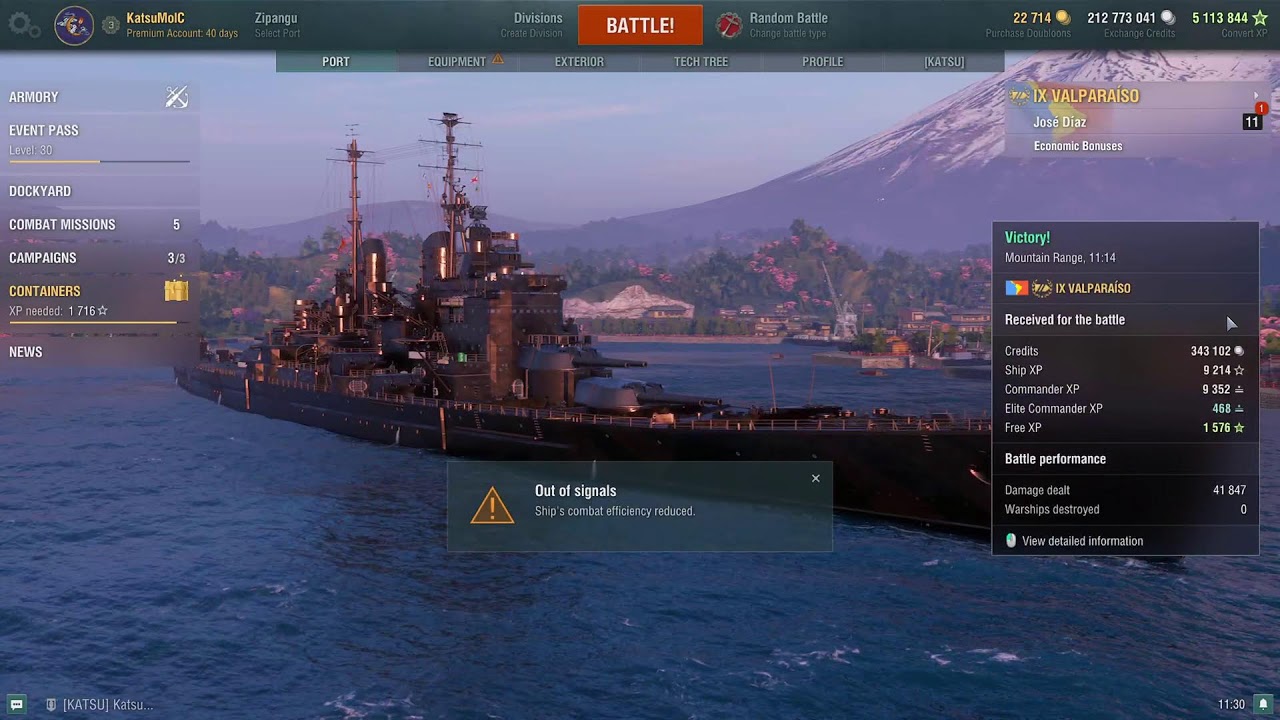Viewport: 1280px width, 720px height.
Task: Click Commander XP 9 352 row
Action: pyautogui.click(x=1125, y=389)
